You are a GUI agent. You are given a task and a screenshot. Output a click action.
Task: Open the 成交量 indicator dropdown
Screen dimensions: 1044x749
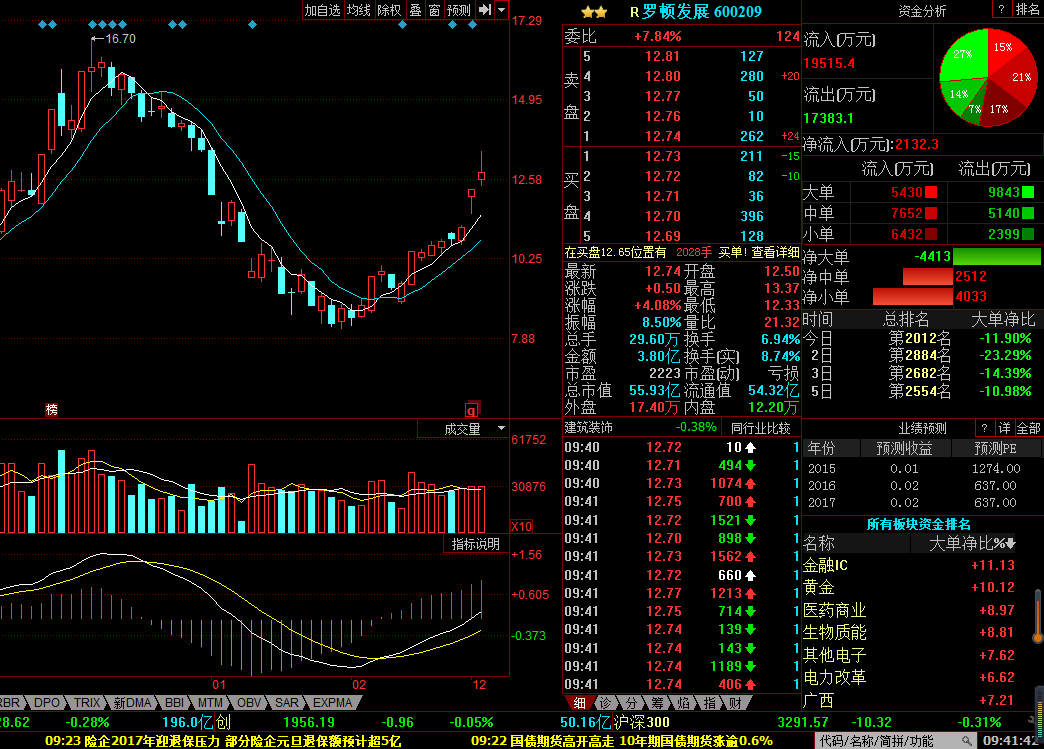[x=470, y=429]
